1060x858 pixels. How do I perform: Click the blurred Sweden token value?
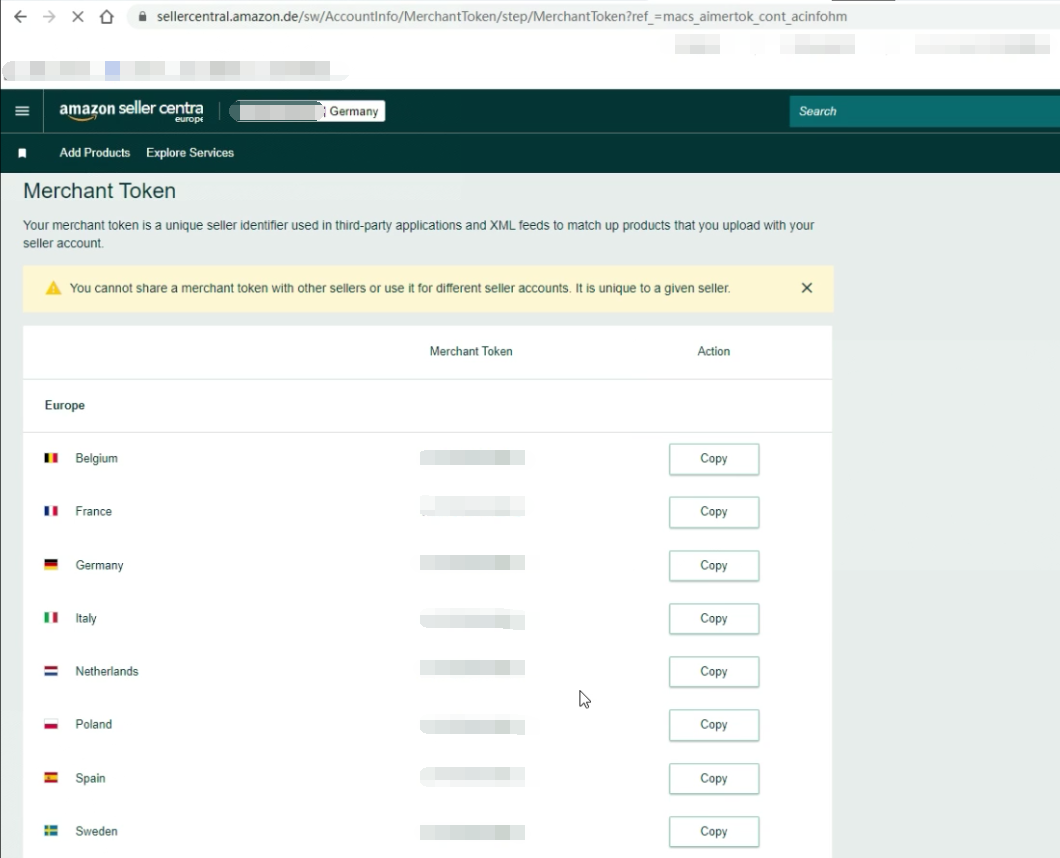pyautogui.click(x=473, y=832)
